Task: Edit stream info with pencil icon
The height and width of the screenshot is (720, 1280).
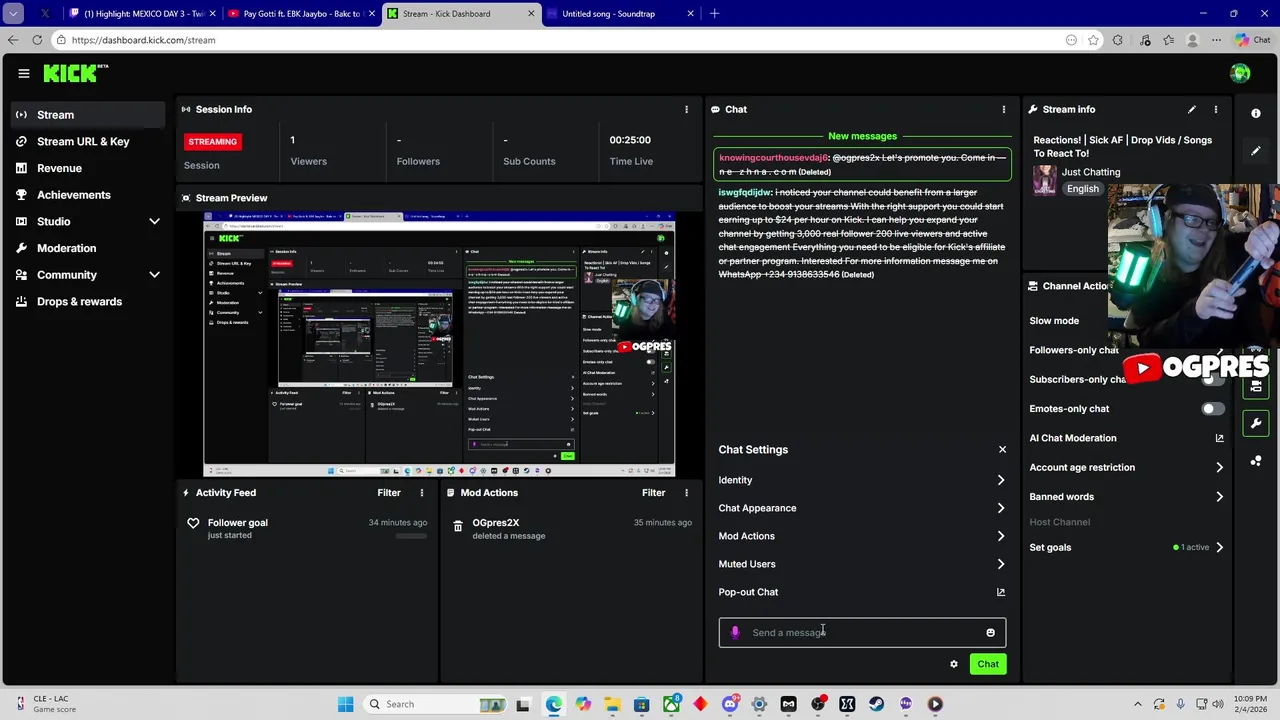Action: [1191, 109]
